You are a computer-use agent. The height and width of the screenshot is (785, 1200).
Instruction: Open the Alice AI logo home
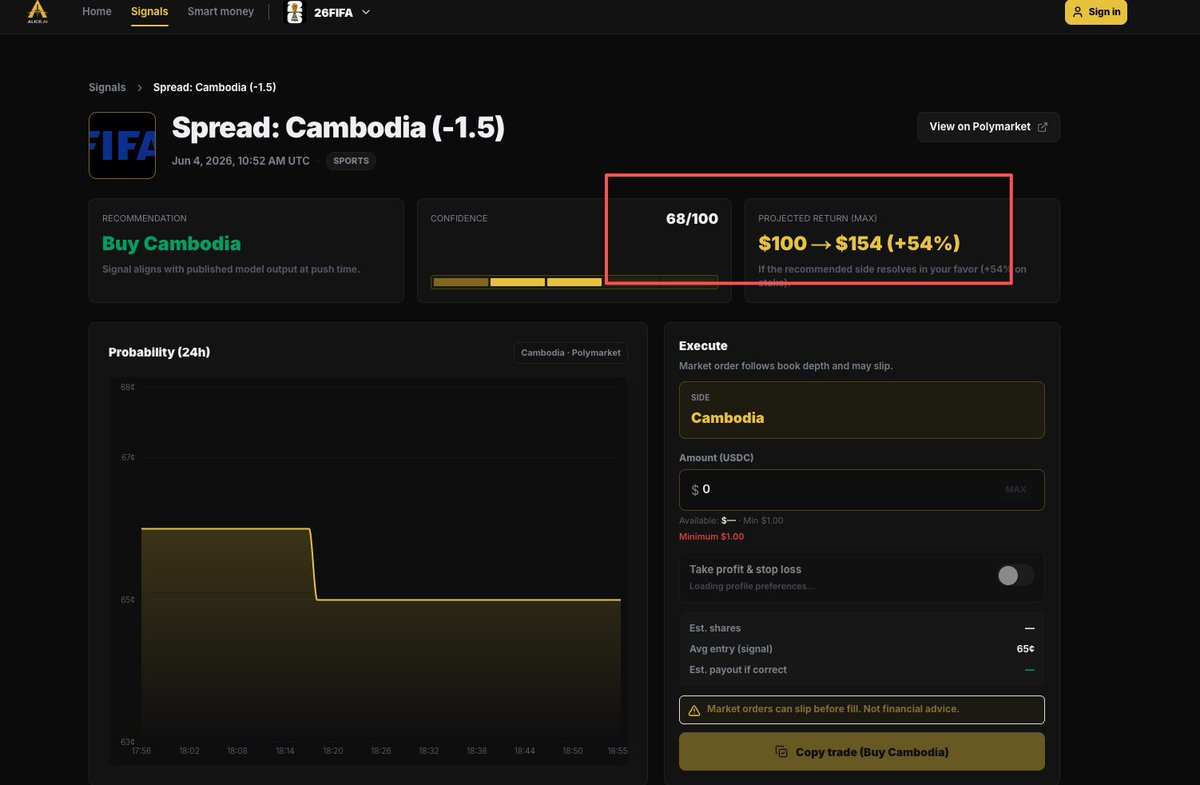[39, 12]
